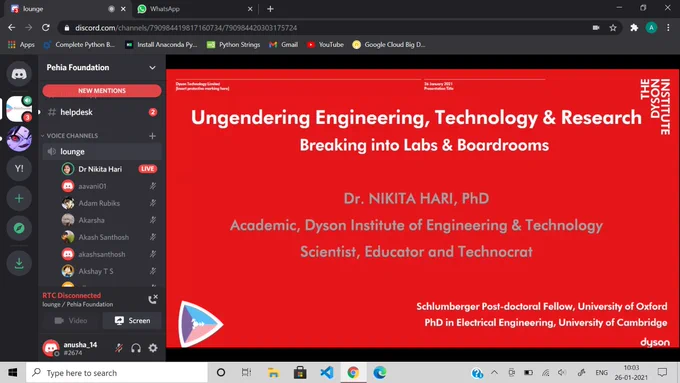Open the helpdesk text channel
Viewport: 680px width, 383px height.
point(102,112)
